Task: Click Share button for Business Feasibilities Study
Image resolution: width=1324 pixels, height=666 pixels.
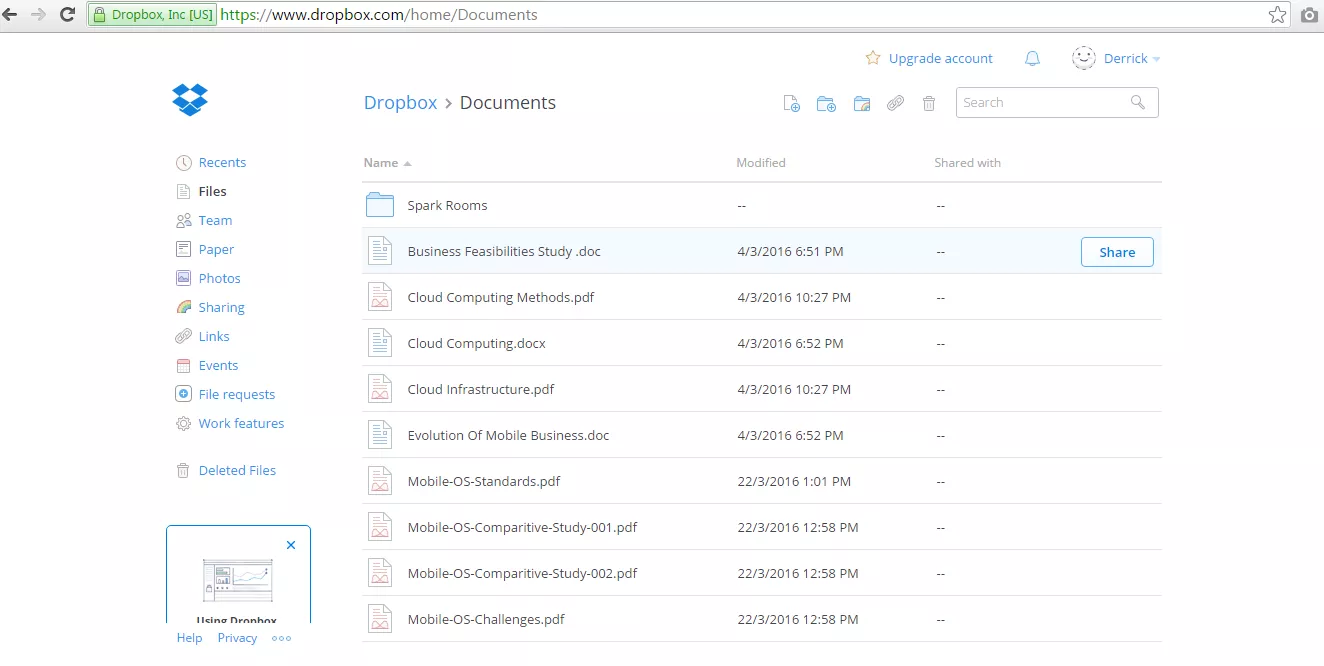Action: (1117, 252)
